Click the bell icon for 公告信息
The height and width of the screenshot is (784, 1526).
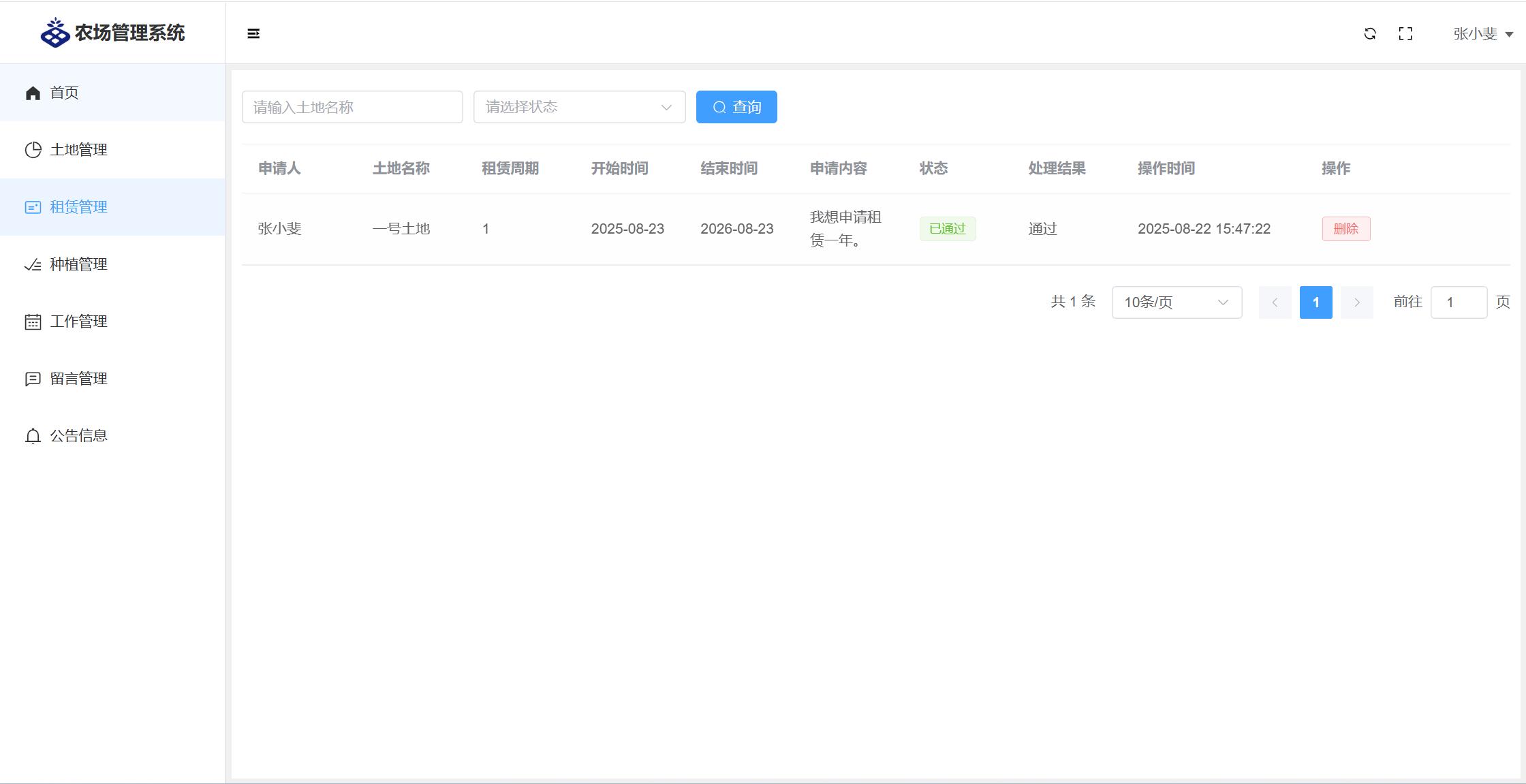(x=33, y=436)
